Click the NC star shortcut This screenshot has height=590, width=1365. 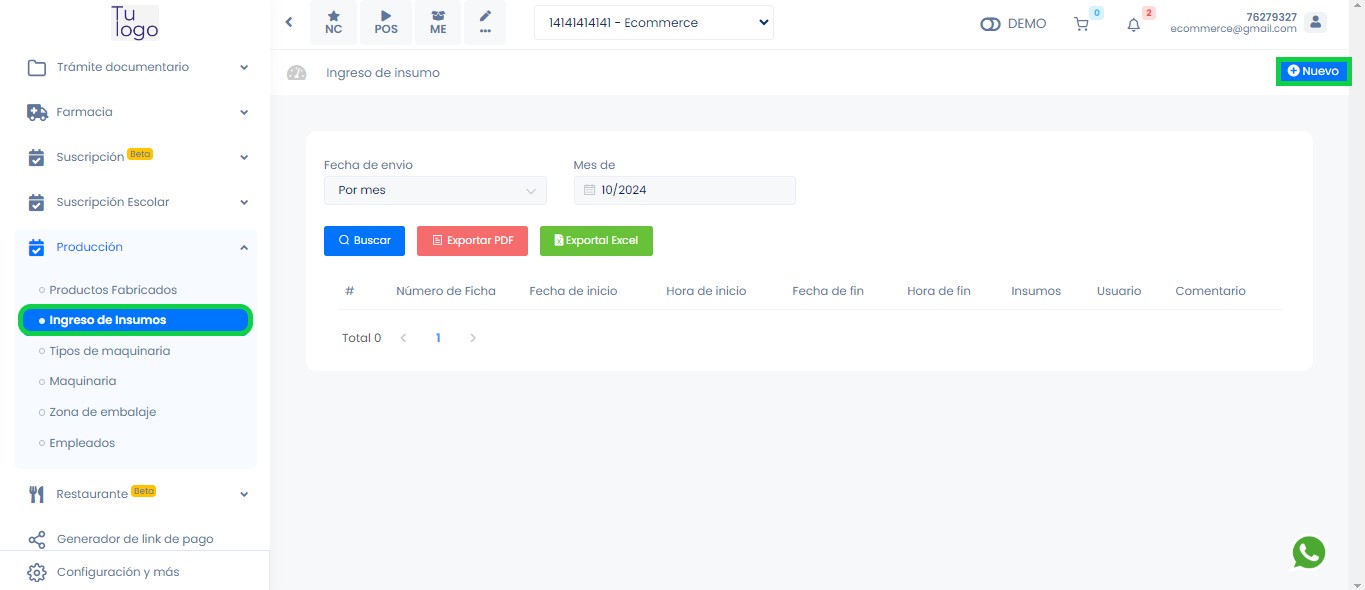pos(333,23)
